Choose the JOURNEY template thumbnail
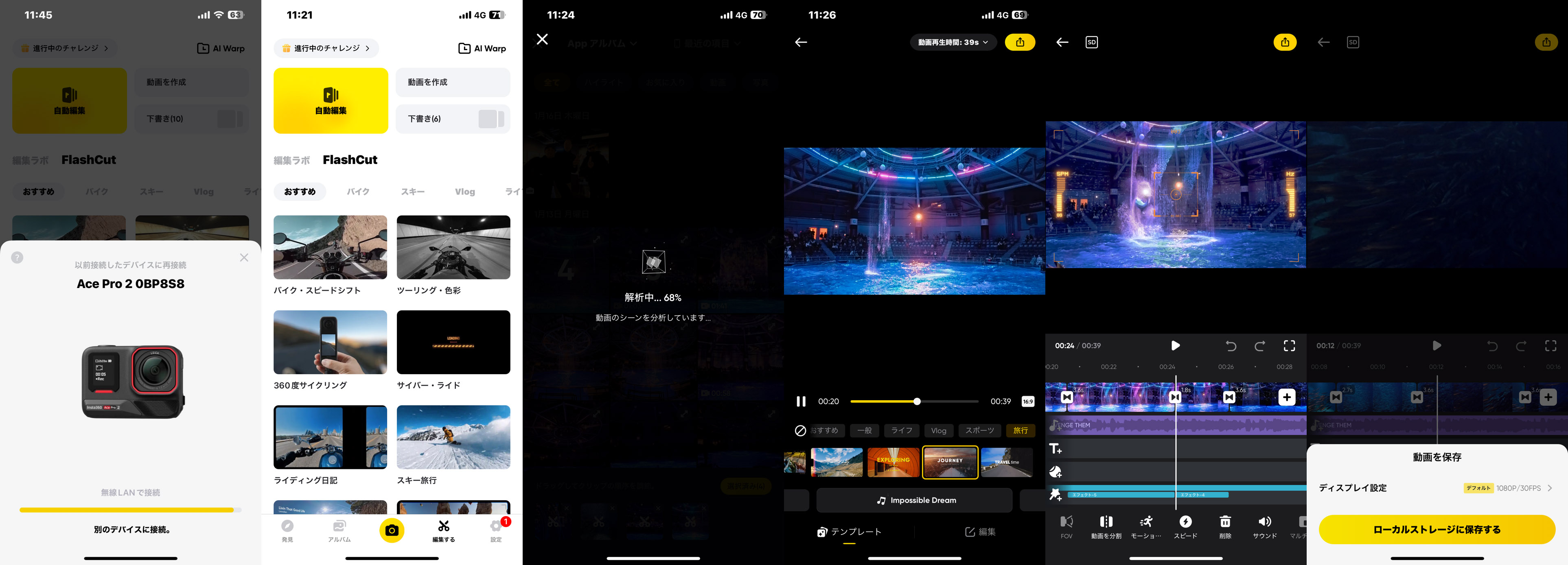The height and width of the screenshot is (565, 1568). (950, 462)
